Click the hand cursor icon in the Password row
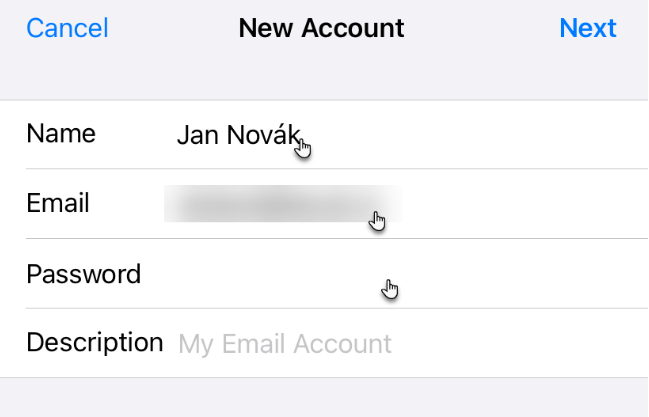This screenshot has width=649, height=417. pos(389,289)
